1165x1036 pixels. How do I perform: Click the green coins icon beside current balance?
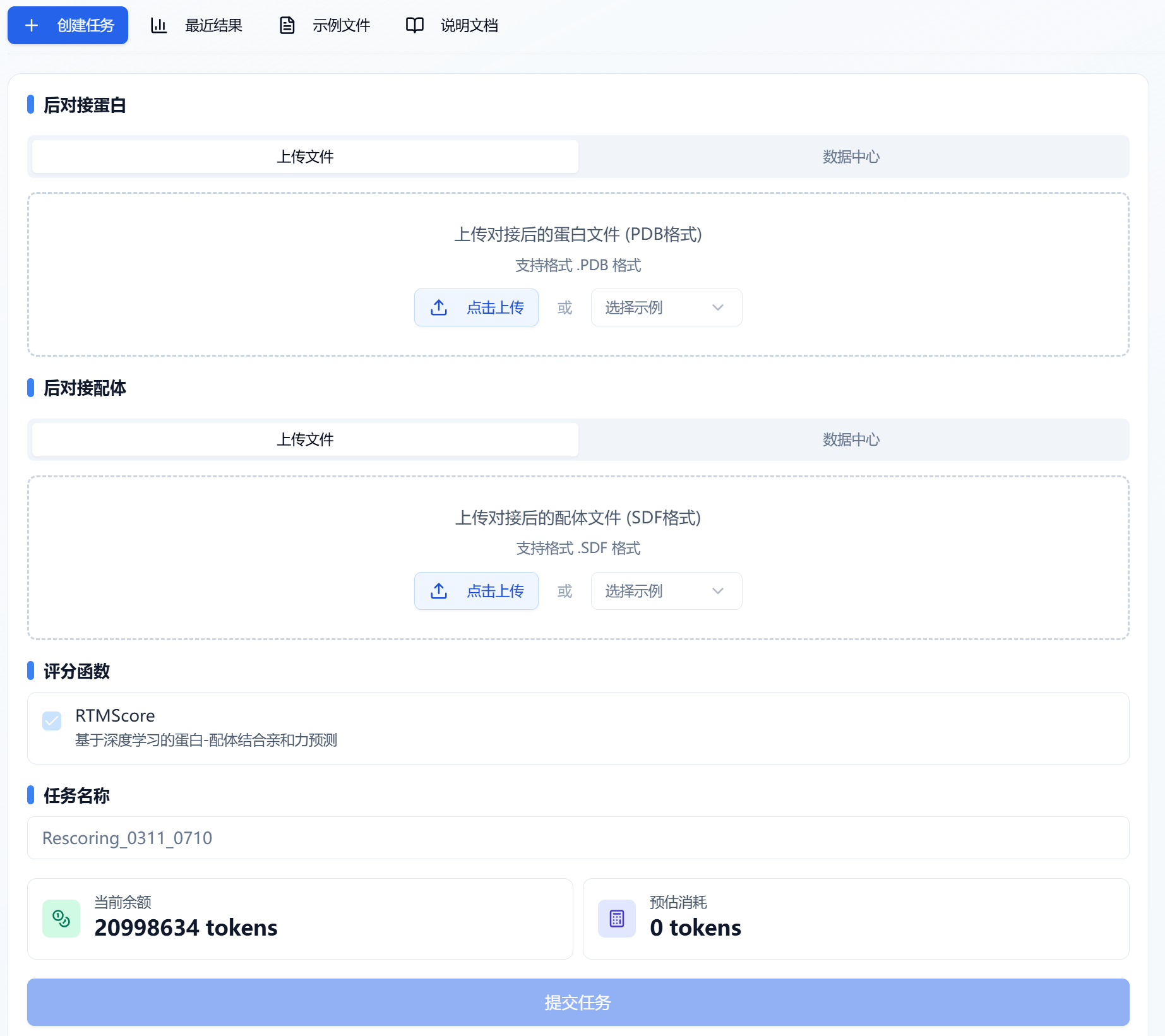click(61, 919)
